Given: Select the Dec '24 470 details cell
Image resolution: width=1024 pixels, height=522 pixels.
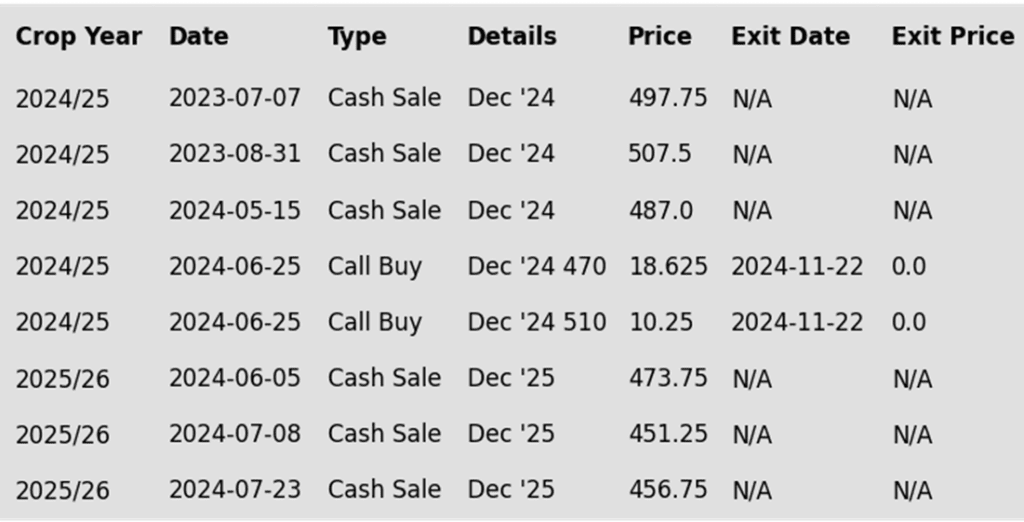Looking at the screenshot, I should [537, 267].
